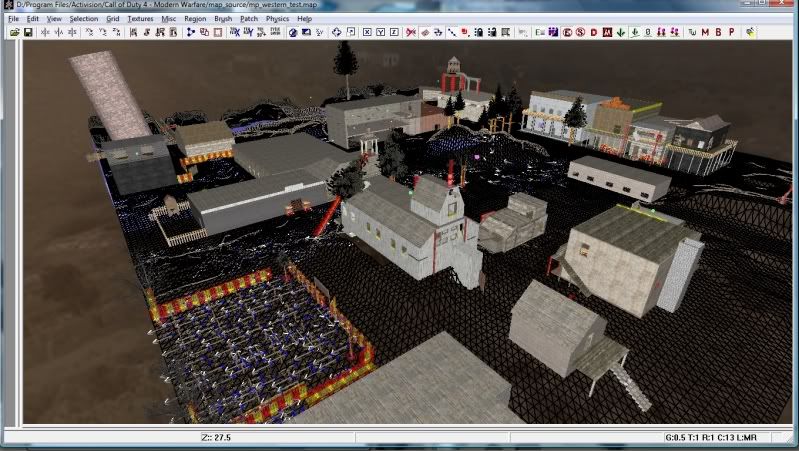Click the hollow square outline toolbar icon
The image size is (799, 451).
(218, 32)
